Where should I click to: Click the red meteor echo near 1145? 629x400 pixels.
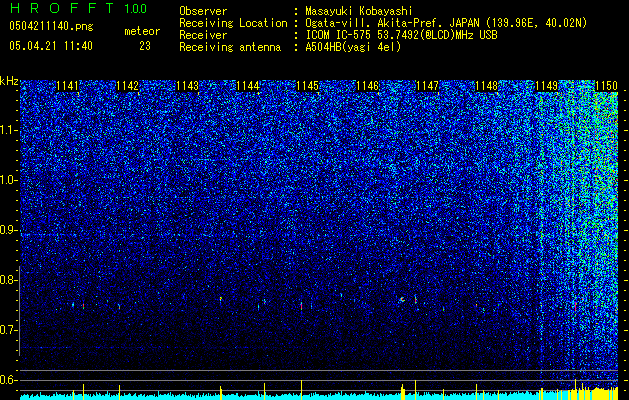[301, 306]
